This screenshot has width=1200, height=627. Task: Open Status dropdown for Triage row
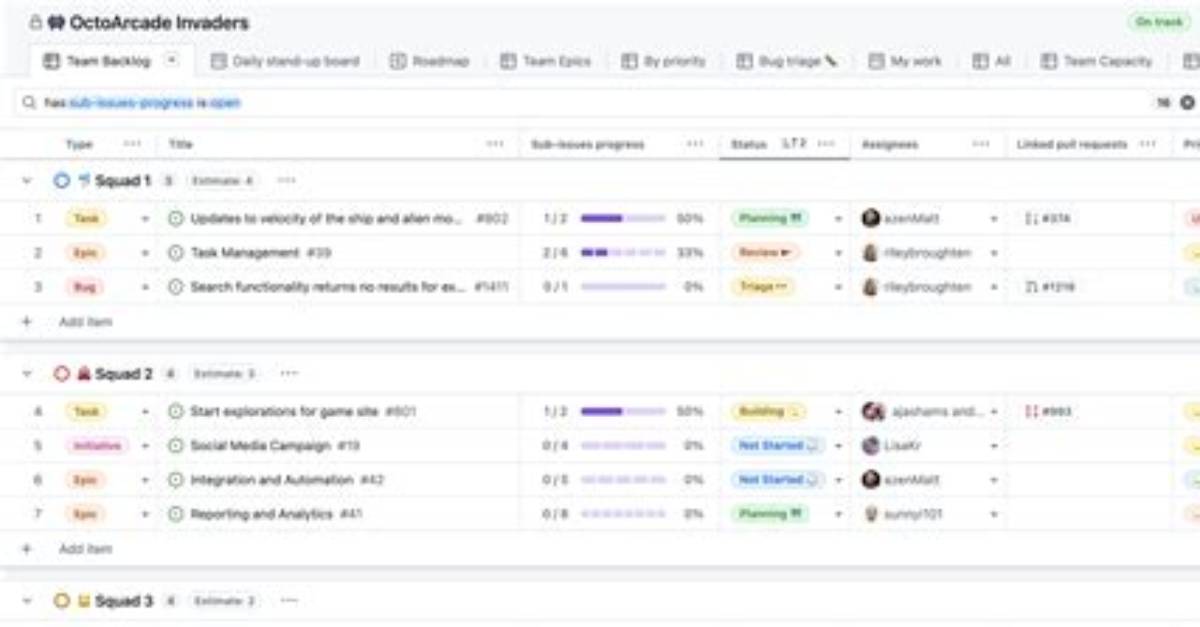pos(838,287)
